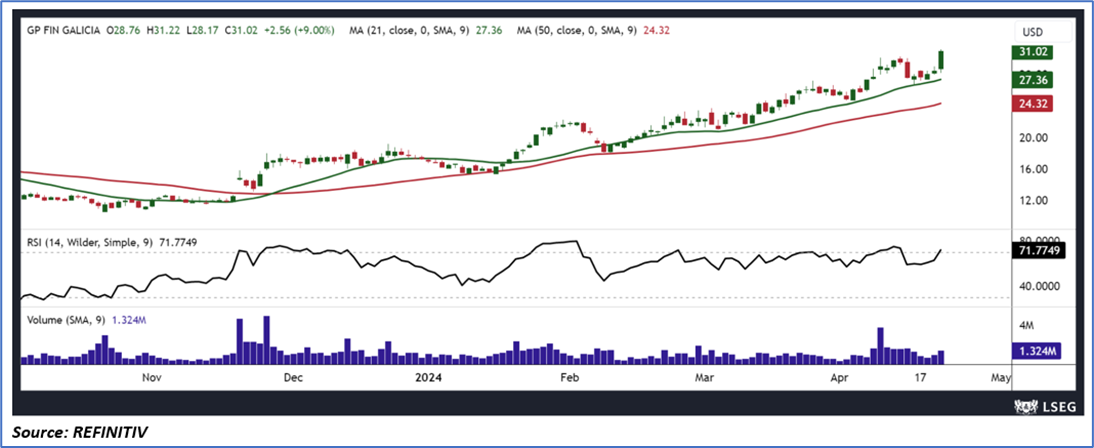Image resolution: width=1094 pixels, height=448 pixels.
Task: Select the Volume (SMA, 9) legend
Action: 88,321
